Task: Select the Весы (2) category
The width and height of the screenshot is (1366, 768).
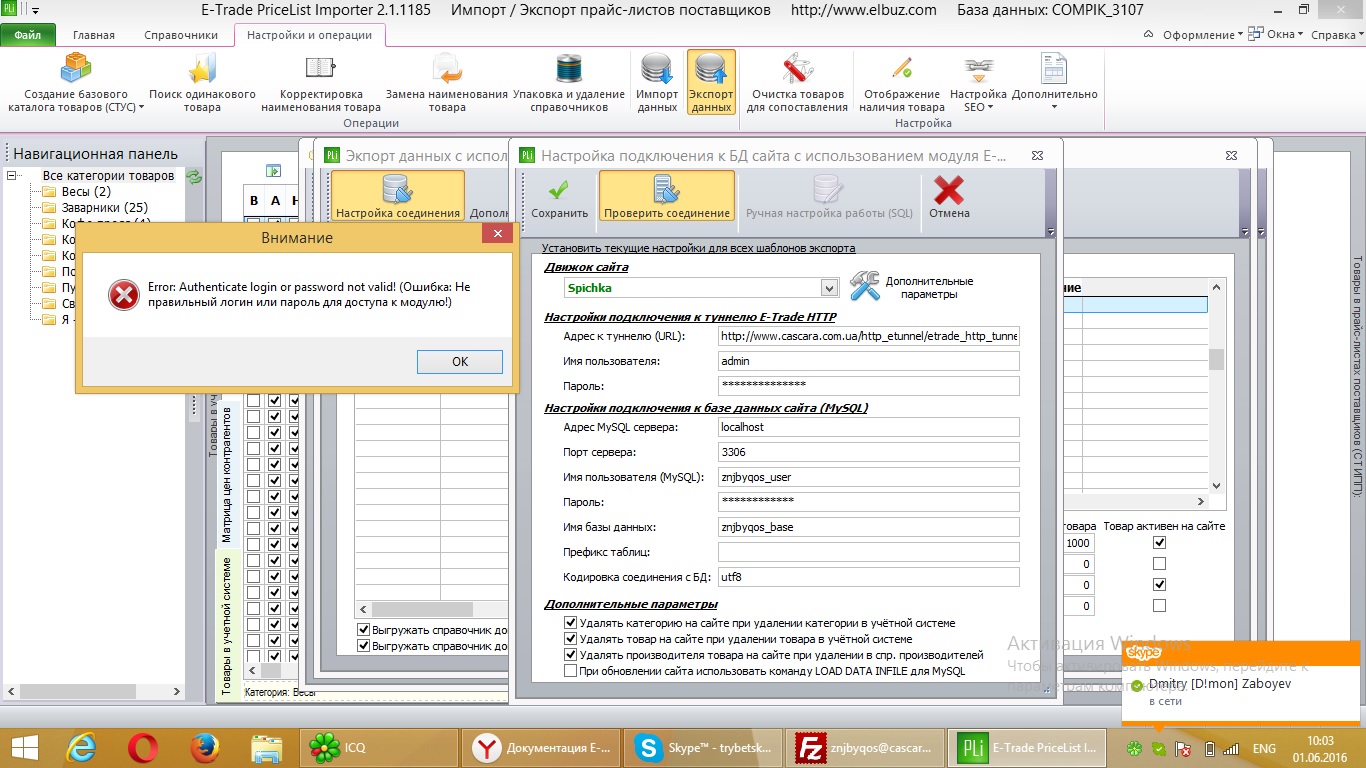Action: 86,192
